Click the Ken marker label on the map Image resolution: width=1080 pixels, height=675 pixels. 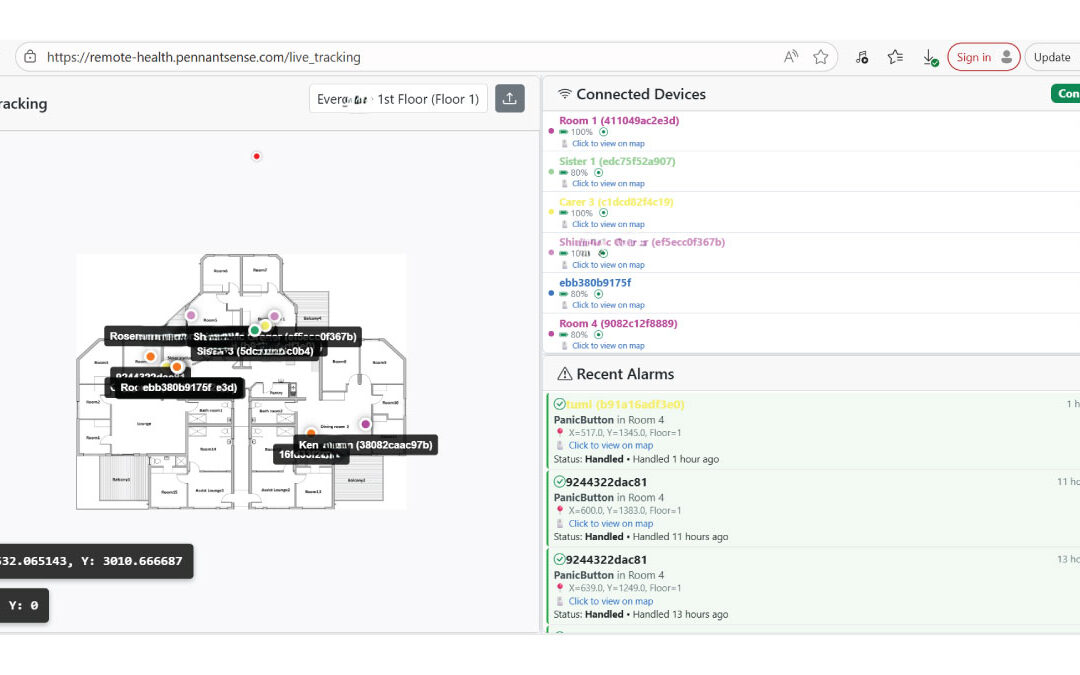pos(365,445)
